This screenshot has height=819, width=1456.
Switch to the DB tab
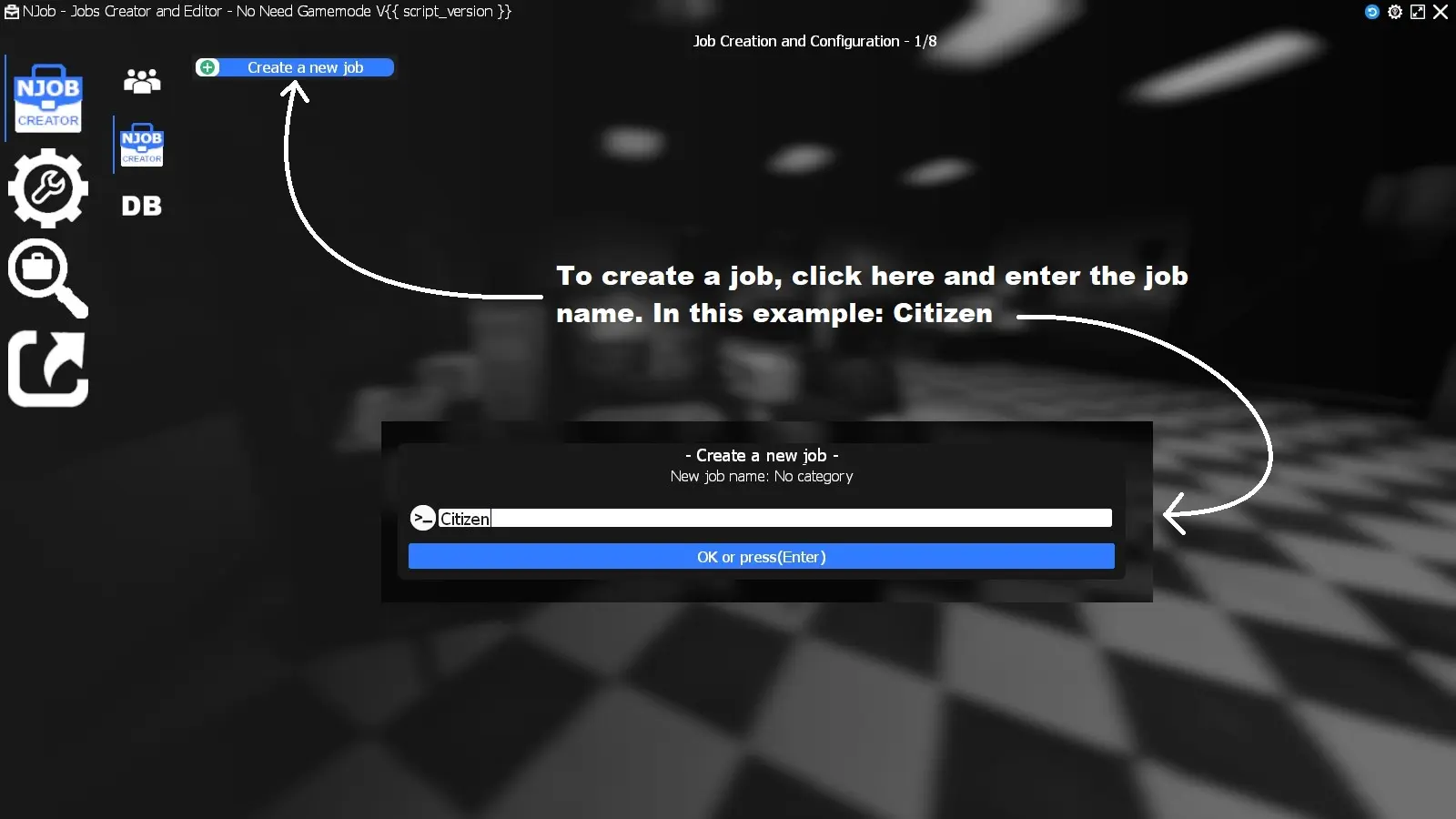pos(141,206)
